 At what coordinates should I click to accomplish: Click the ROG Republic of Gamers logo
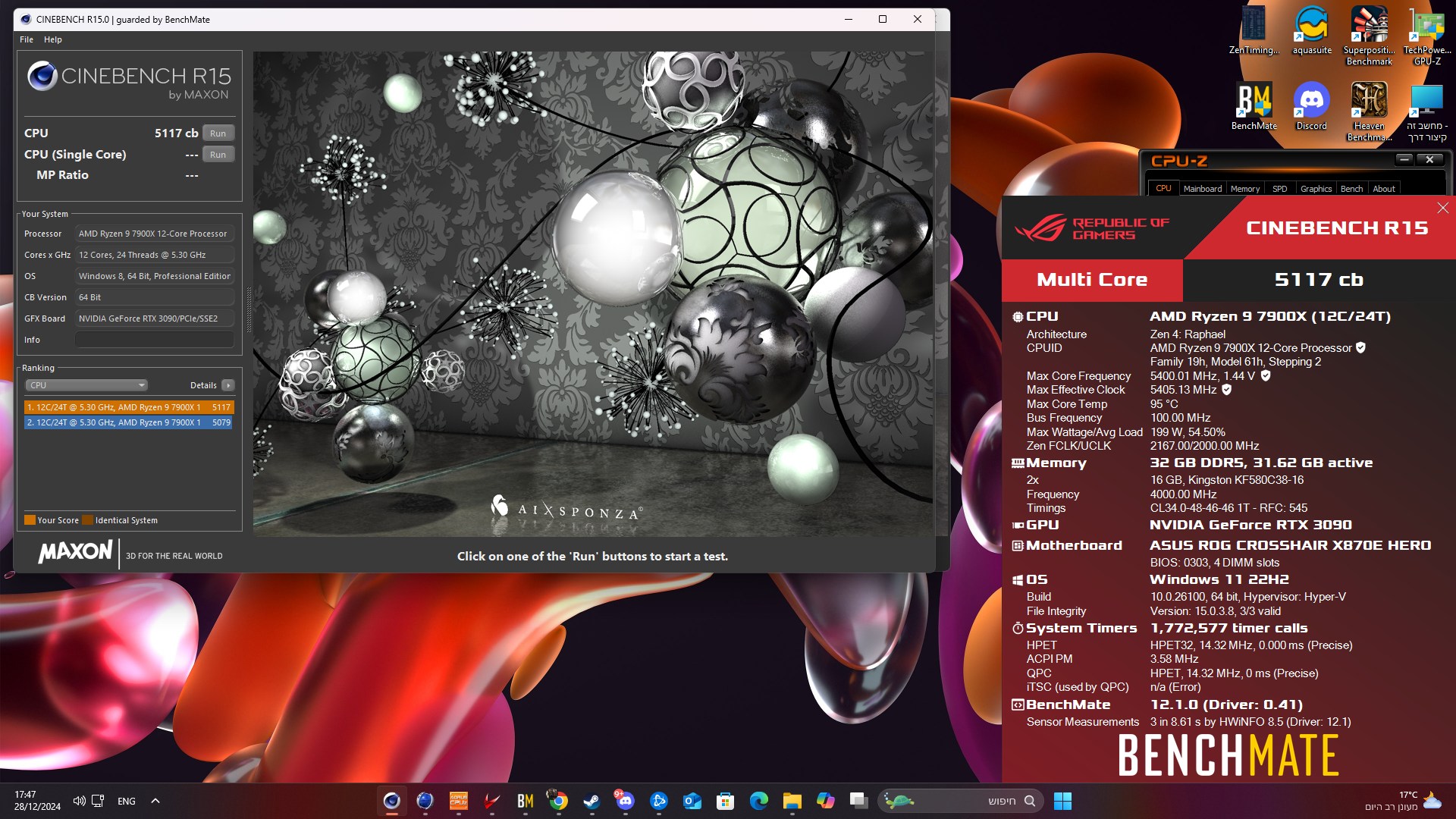tap(1092, 228)
